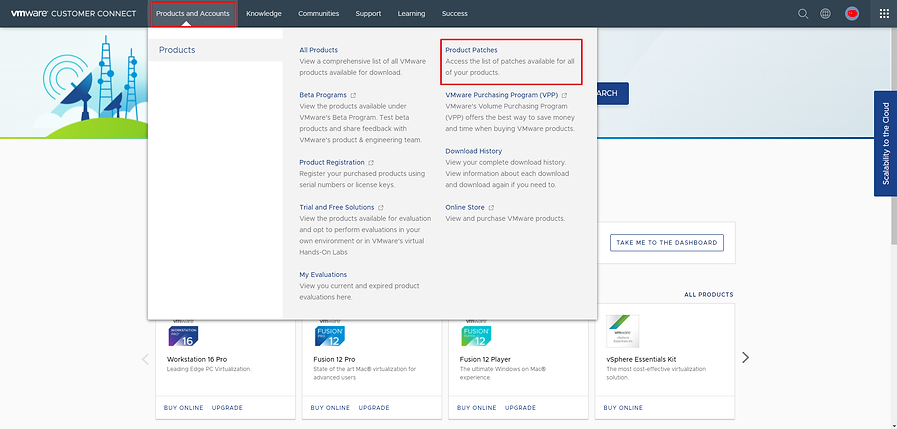
Task: Open the Support menu
Action: [x=368, y=14]
